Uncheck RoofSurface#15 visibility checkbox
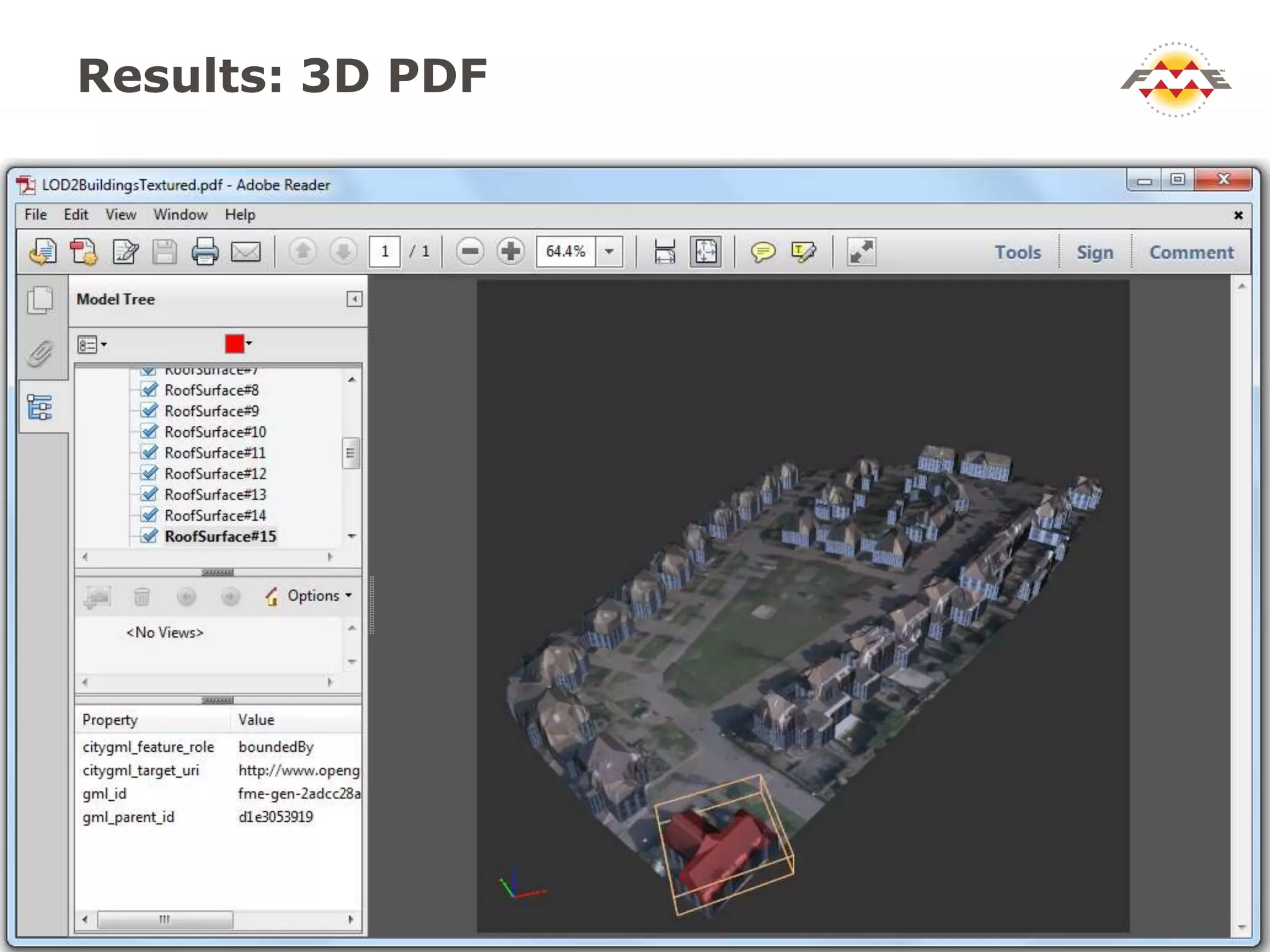This screenshot has width=1270, height=952. click(x=149, y=536)
